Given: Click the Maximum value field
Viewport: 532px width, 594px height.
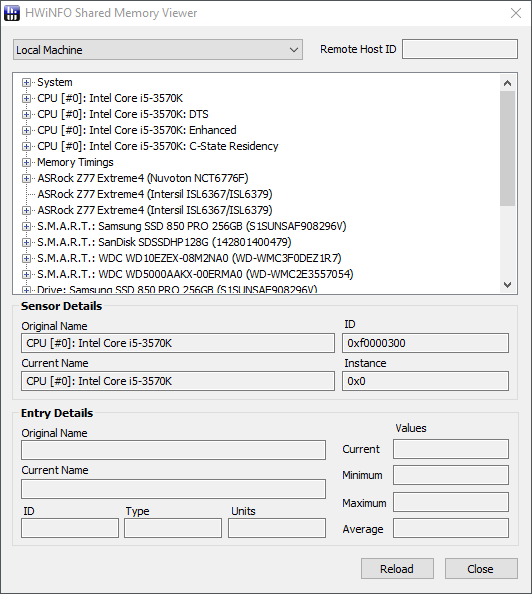Looking at the screenshot, I should 451,502.
